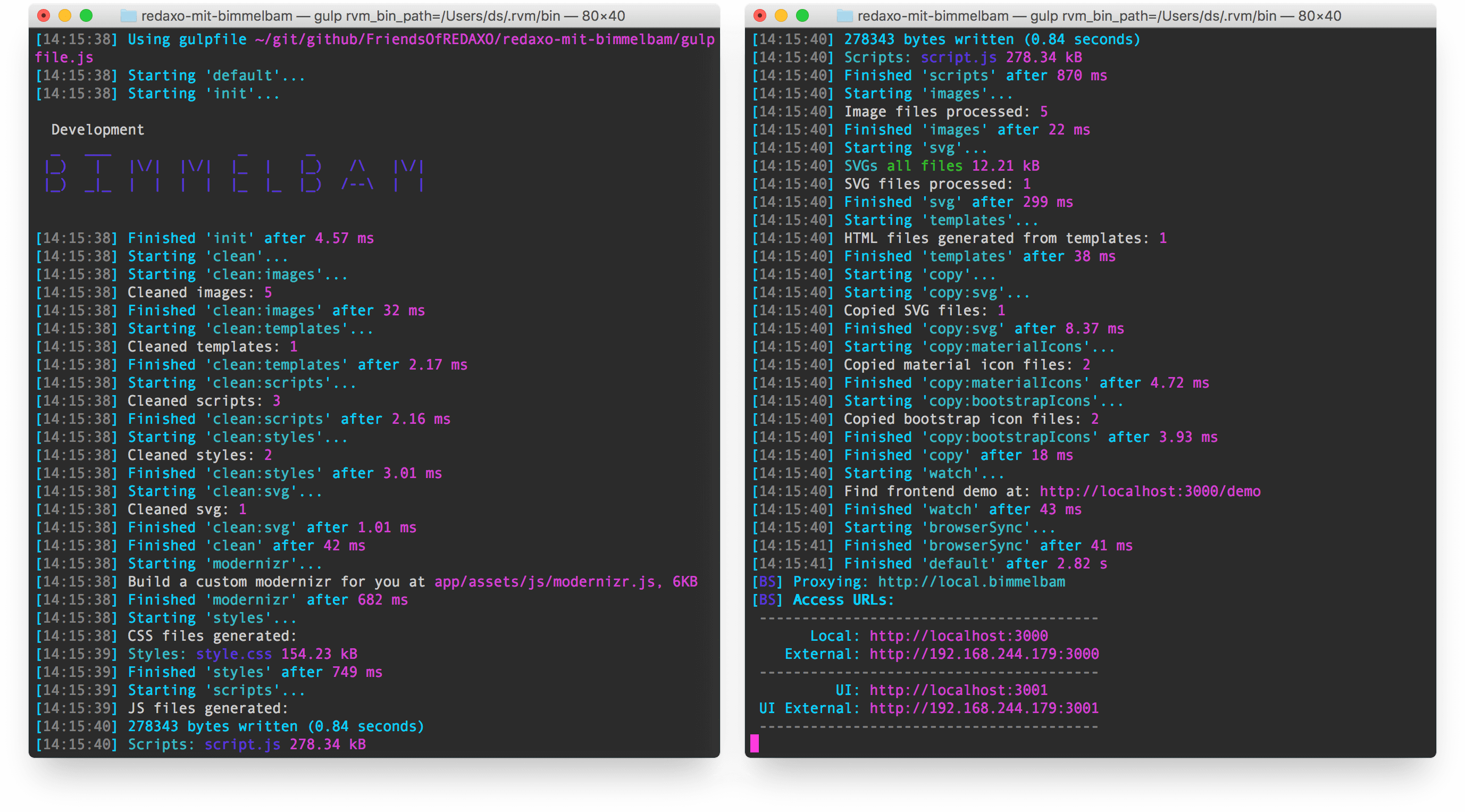Zoom the right terminal window
The height and width of the screenshot is (812, 1465).
click(x=802, y=16)
